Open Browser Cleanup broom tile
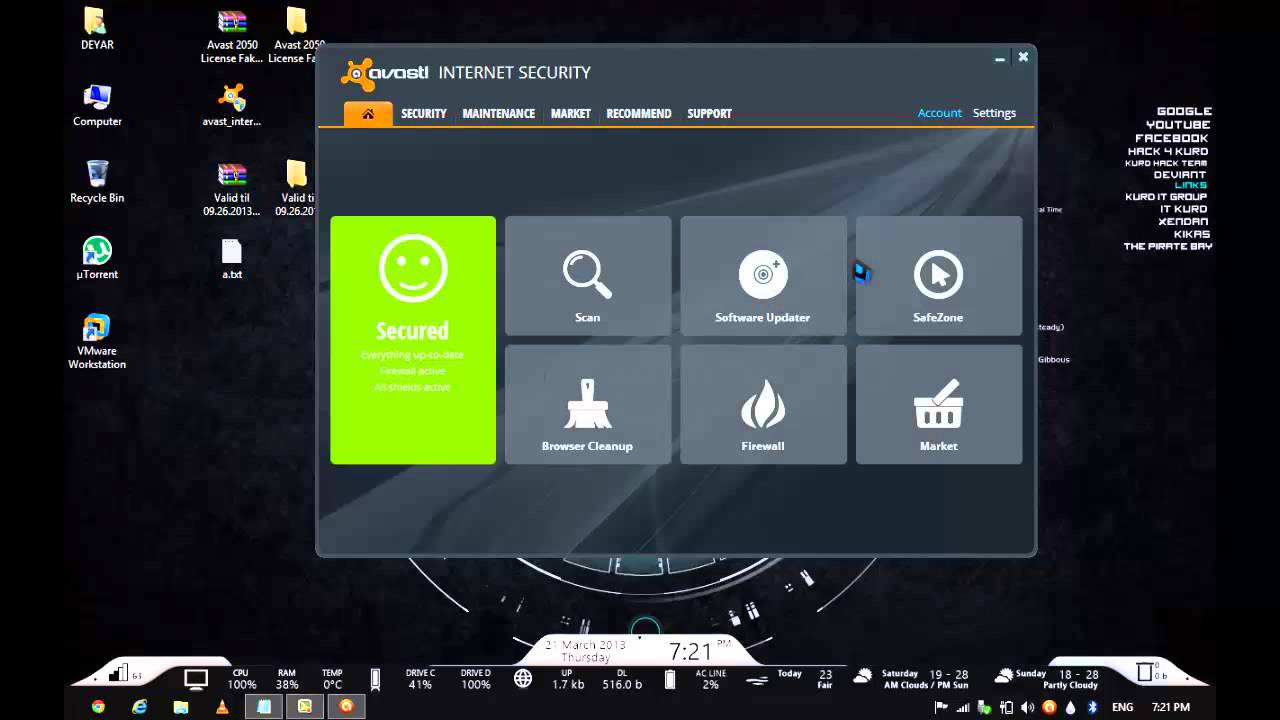Image resolution: width=1280 pixels, height=720 pixels. [588, 404]
